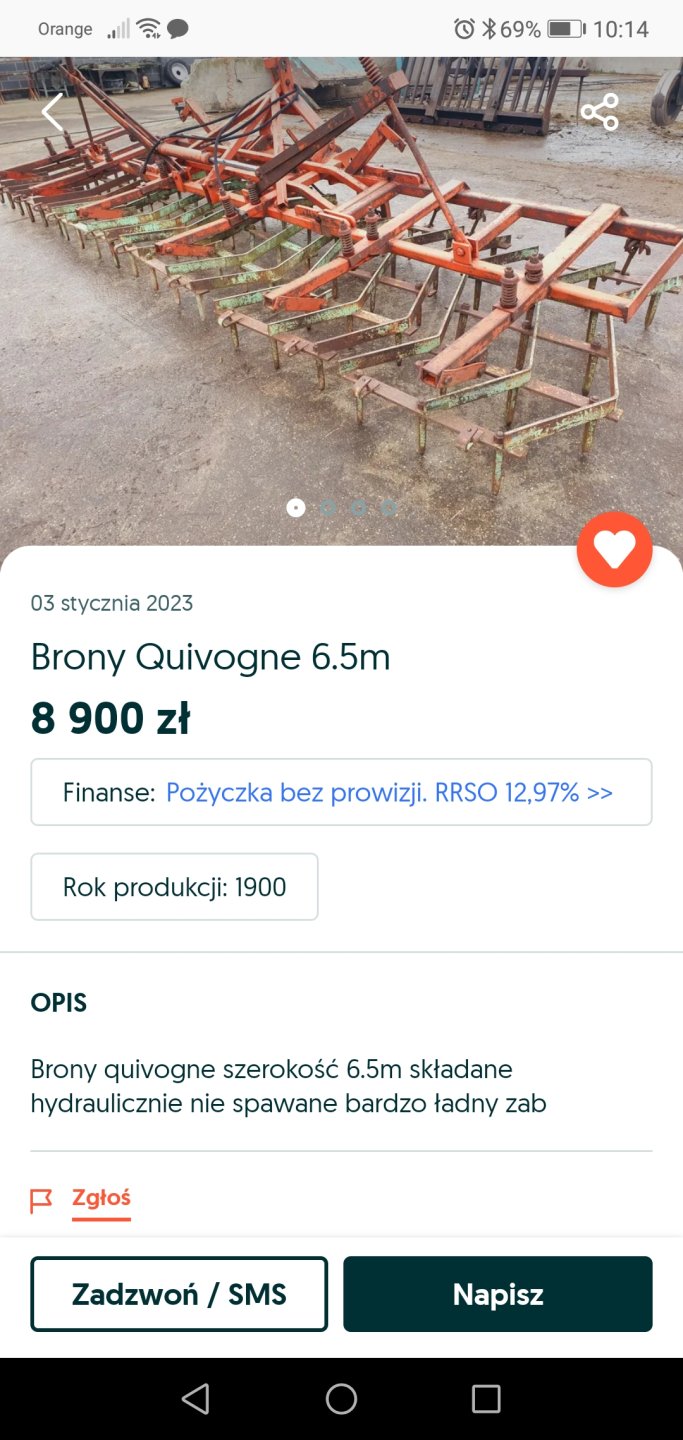Tap Android back navigation triangle
The height and width of the screenshot is (1440, 683).
tap(196, 1399)
